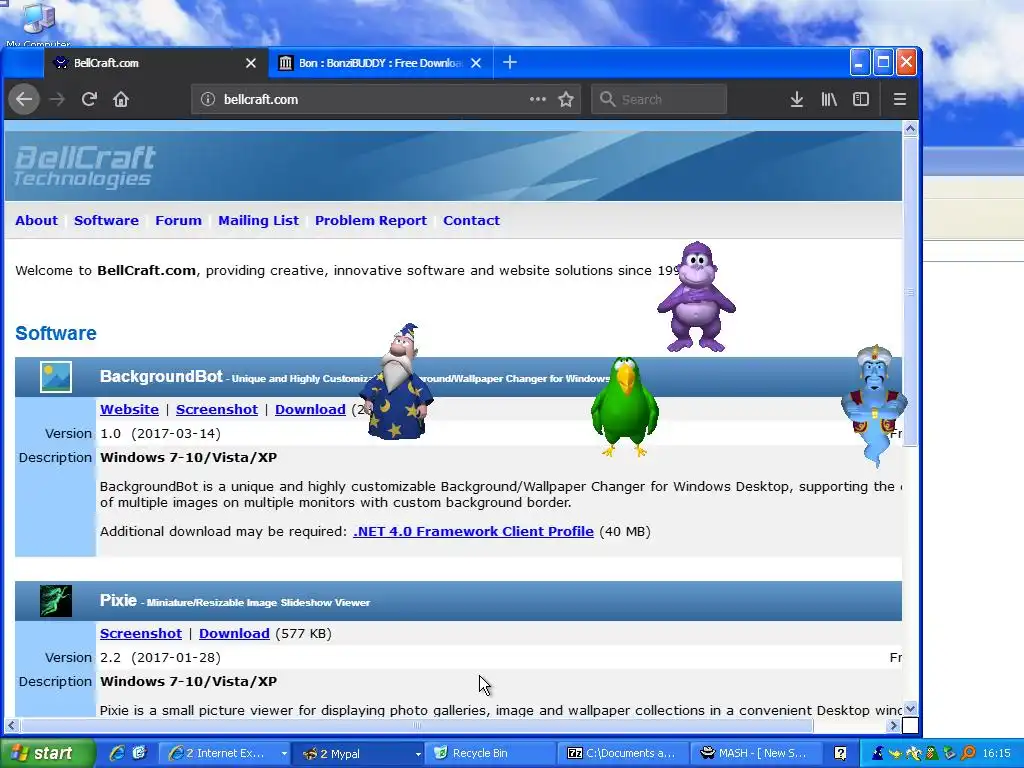
Task: Show site information icon in address bar
Action: (x=208, y=99)
